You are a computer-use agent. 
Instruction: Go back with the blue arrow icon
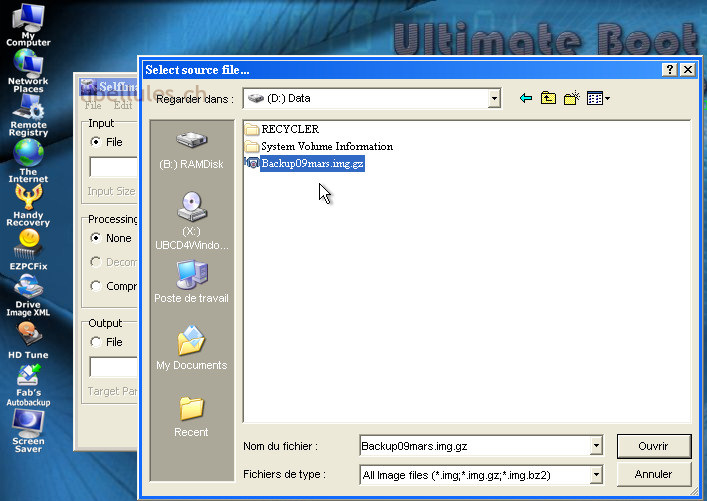coord(526,98)
